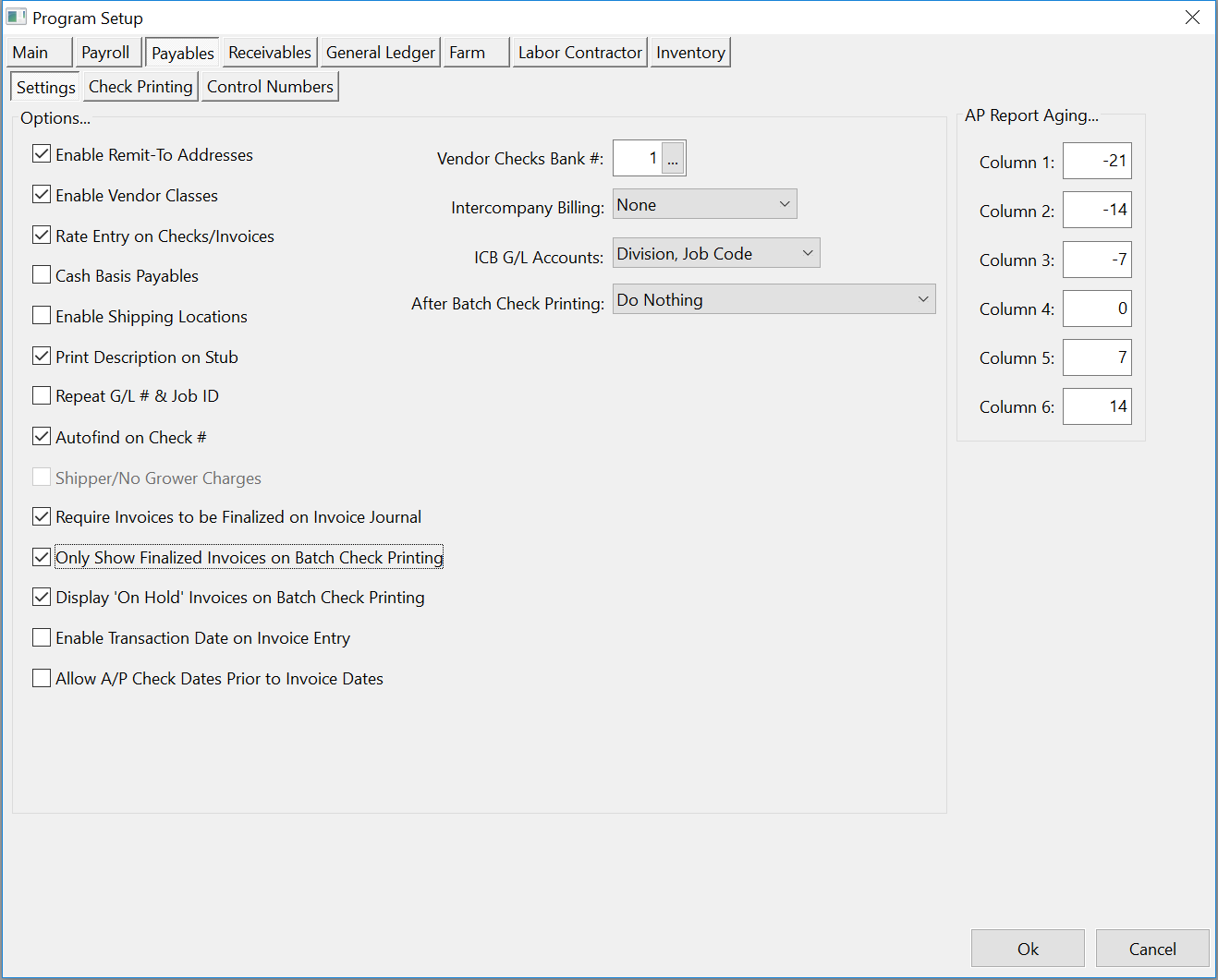
Task: Click the Column 2 aging field
Action: (x=1097, y=210)
